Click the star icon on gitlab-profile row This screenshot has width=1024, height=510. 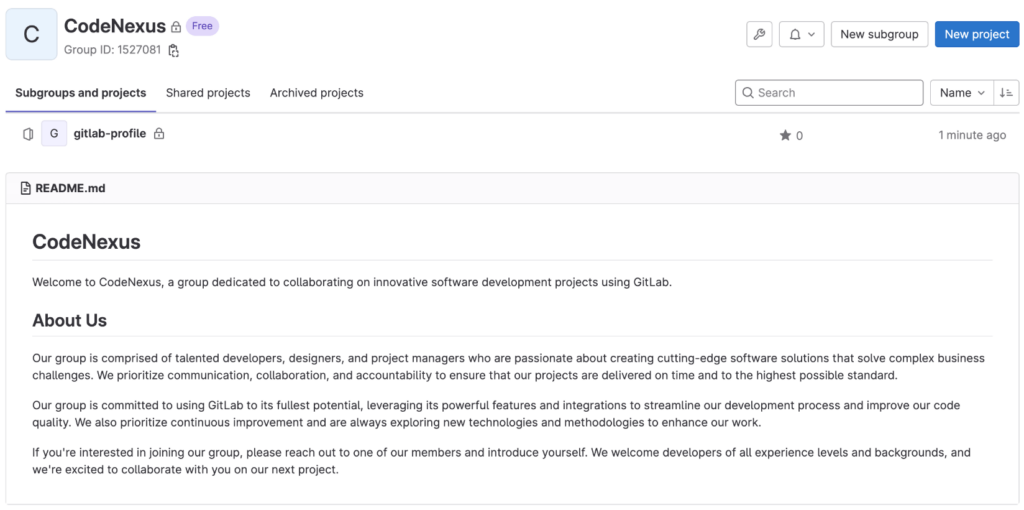coord(785,135)
